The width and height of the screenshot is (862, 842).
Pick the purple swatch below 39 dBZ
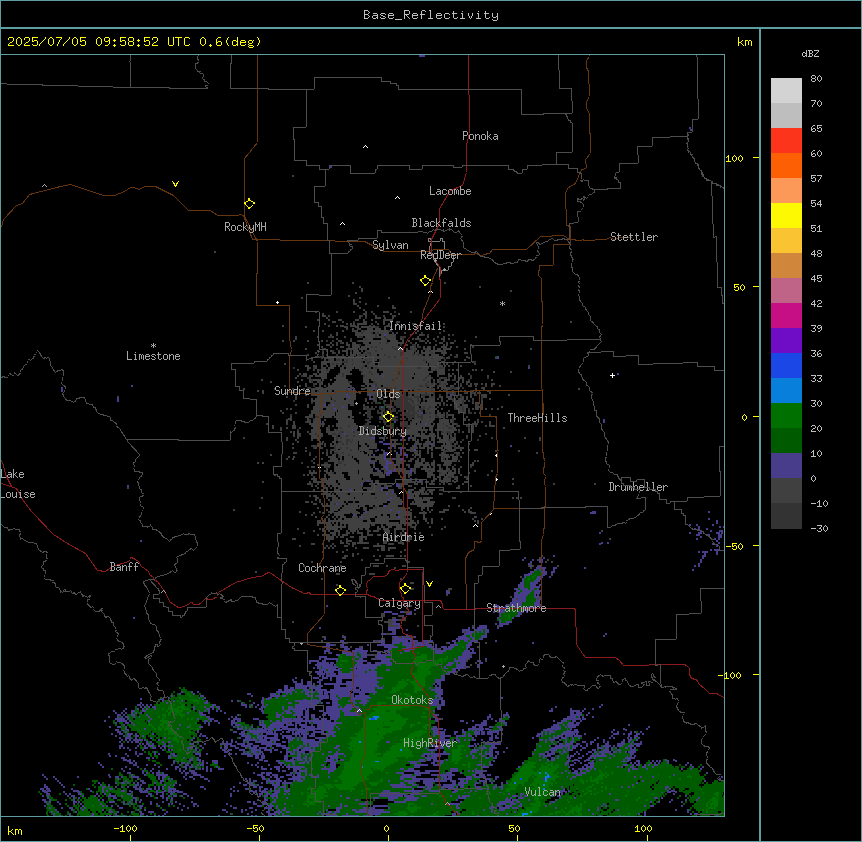coord(786,340)
